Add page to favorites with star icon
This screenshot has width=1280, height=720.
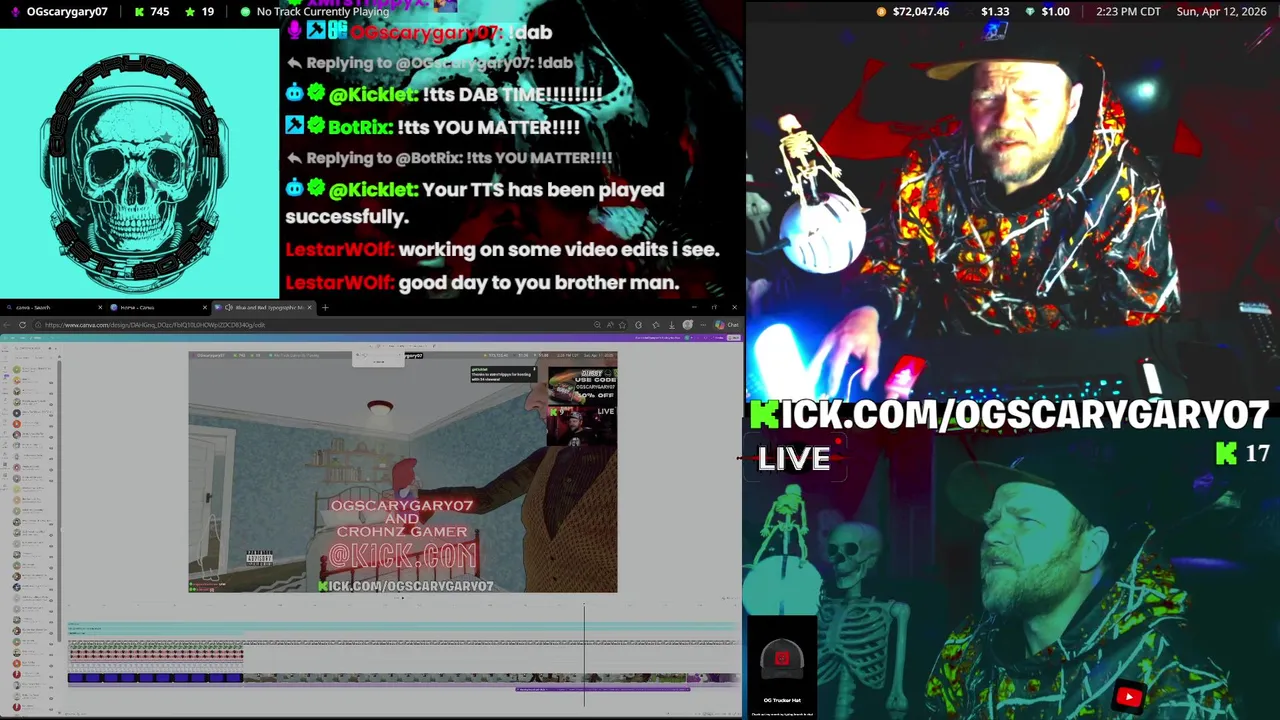[x=622, y=325]
